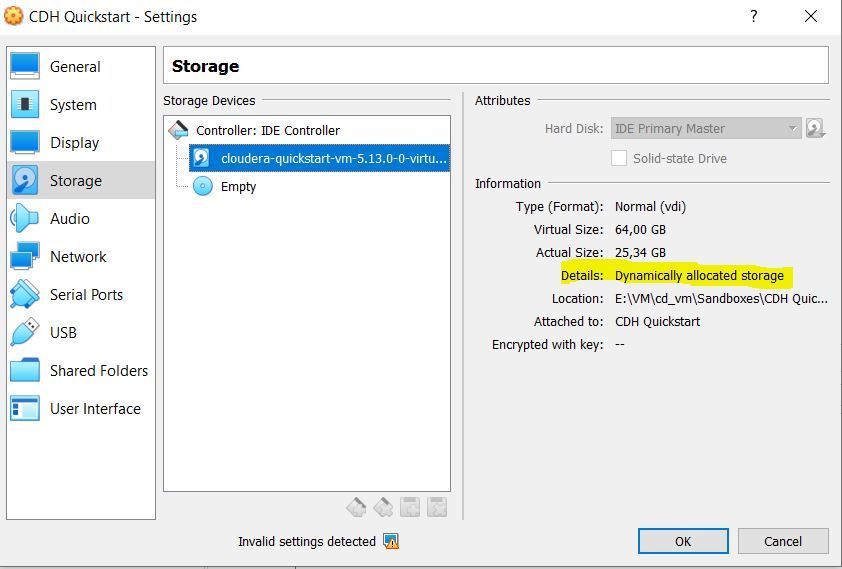
Task: Switch to the Shared Folders section
Action: click(x=81, y=370)
